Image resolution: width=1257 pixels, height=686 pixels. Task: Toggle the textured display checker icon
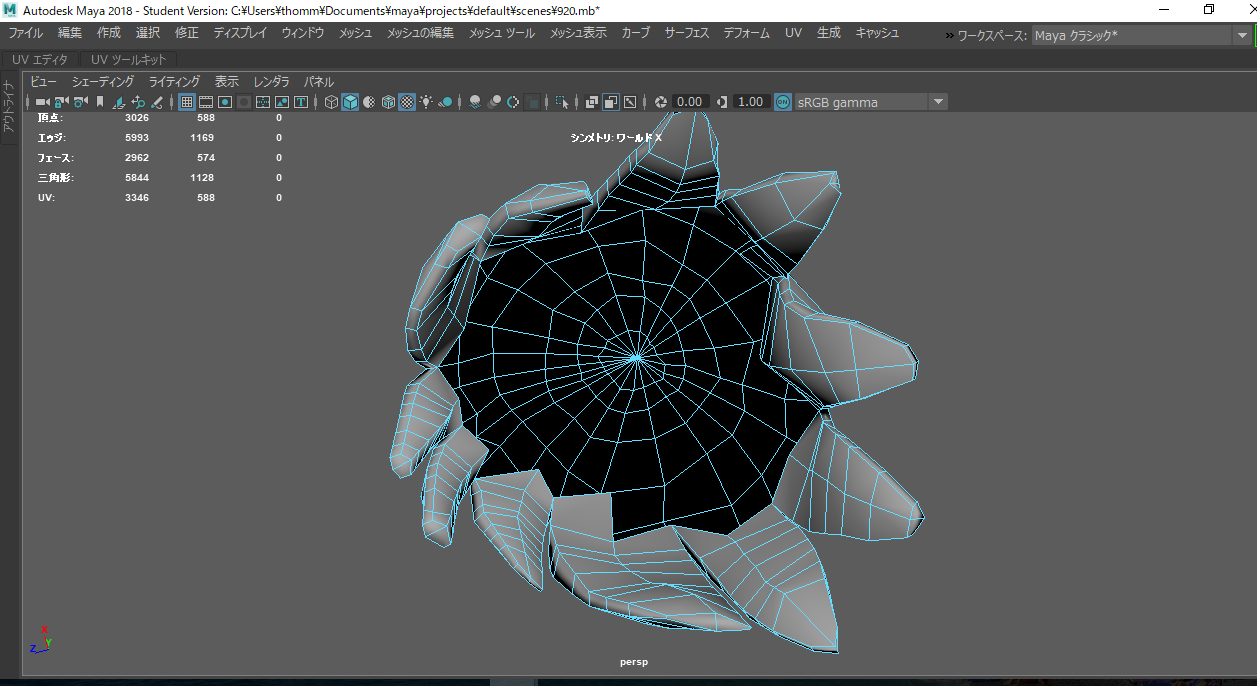click(x=407, y=102)
